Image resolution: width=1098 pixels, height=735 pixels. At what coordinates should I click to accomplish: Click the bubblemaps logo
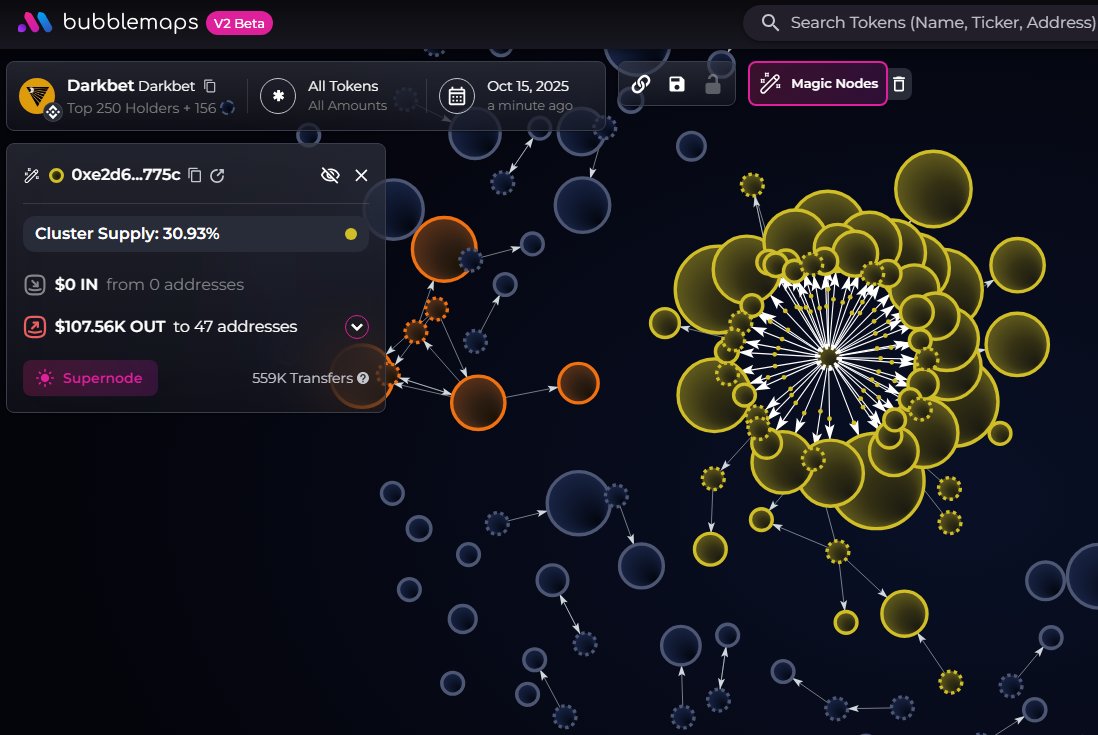(x=109, y=22)
